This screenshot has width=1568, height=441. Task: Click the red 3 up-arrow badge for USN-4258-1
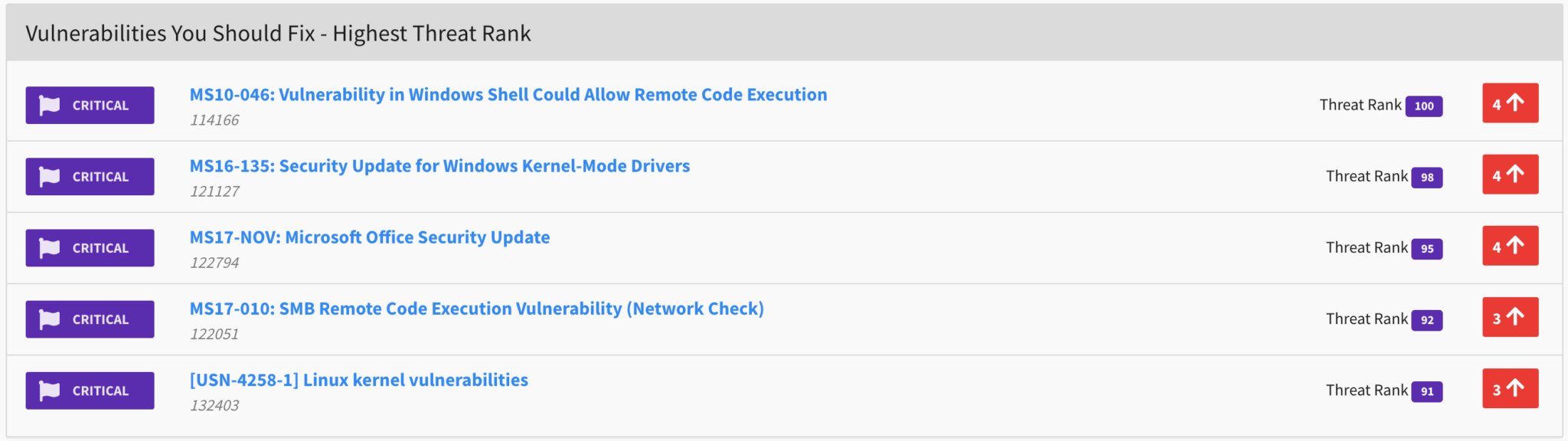[x=1510, y=388]
